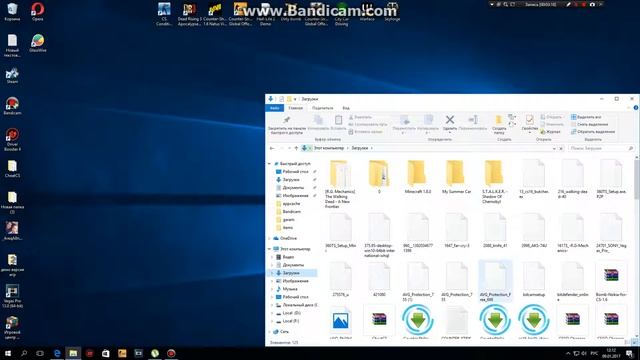Screen dimensions: 640x360
Task: Open Task View on the taskbar
Action: click(x=40, y=353)
